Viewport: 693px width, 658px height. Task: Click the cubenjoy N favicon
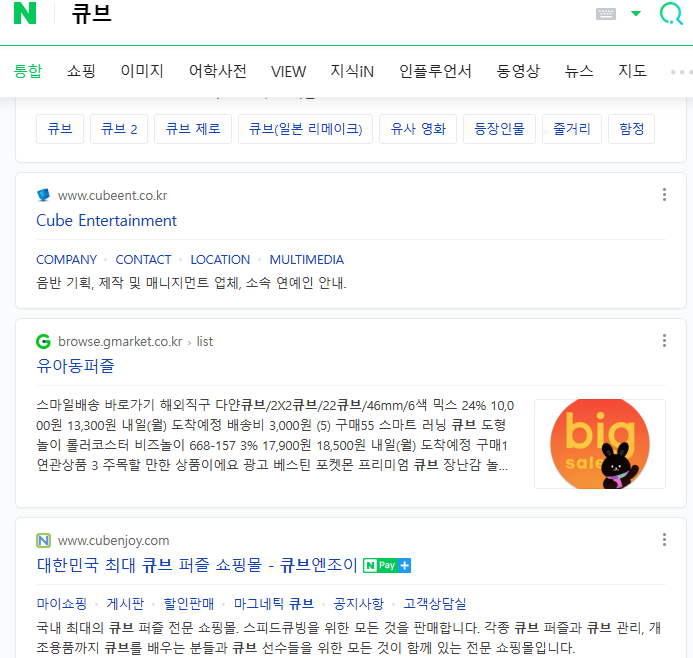(43, 540)
